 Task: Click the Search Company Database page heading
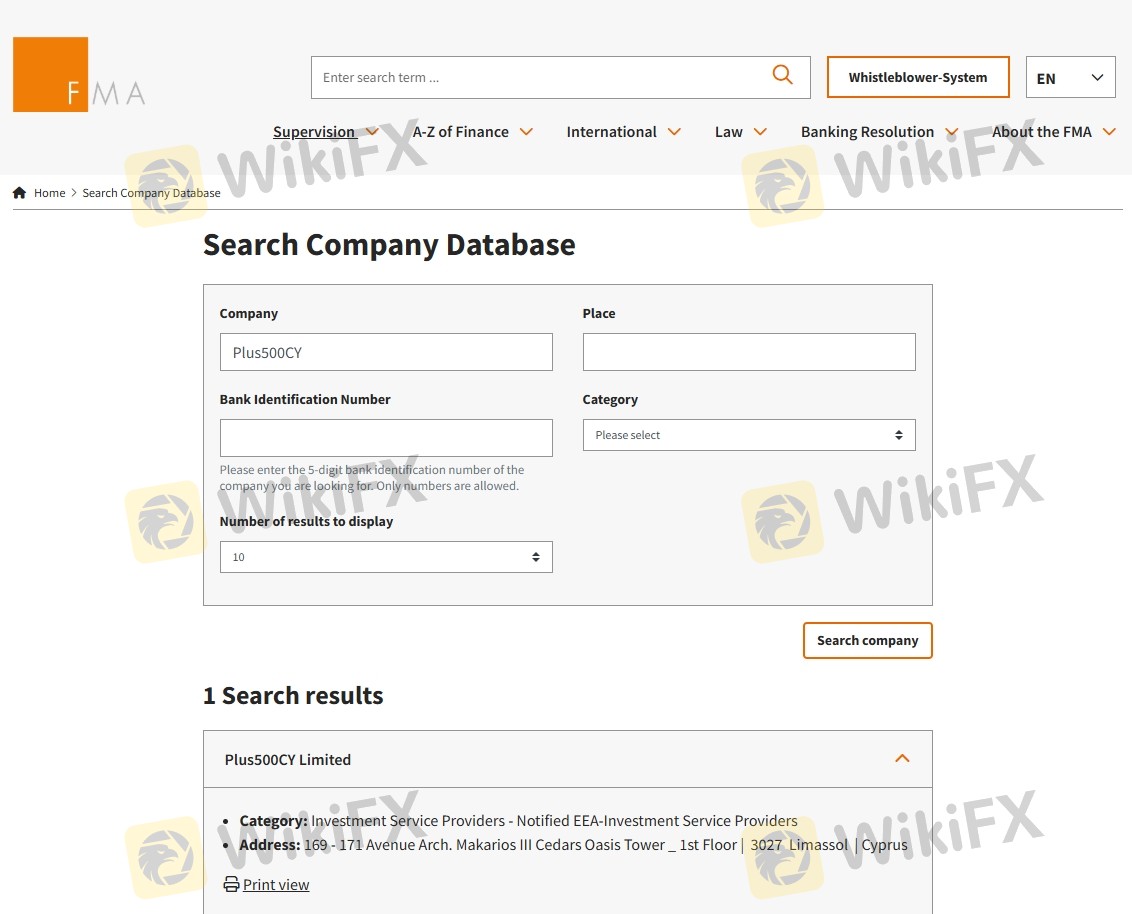click(x=389, y=245)
